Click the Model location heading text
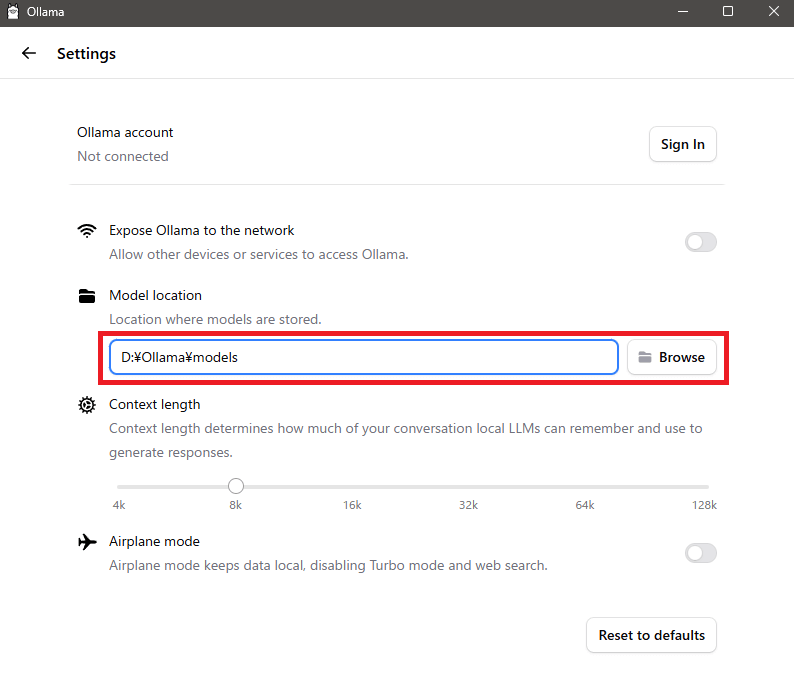Viewport: 794px width, 698px height. 155,295
